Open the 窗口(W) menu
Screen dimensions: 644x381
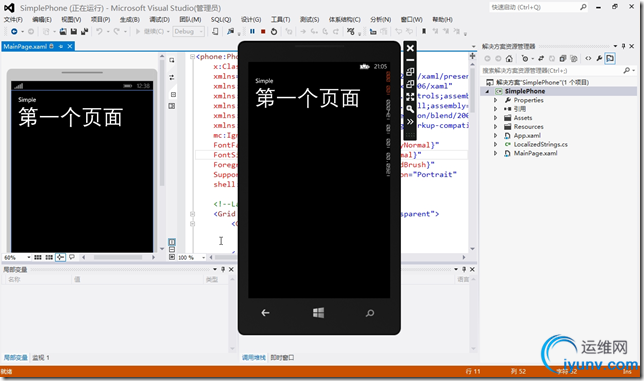[x=412, y=19]
